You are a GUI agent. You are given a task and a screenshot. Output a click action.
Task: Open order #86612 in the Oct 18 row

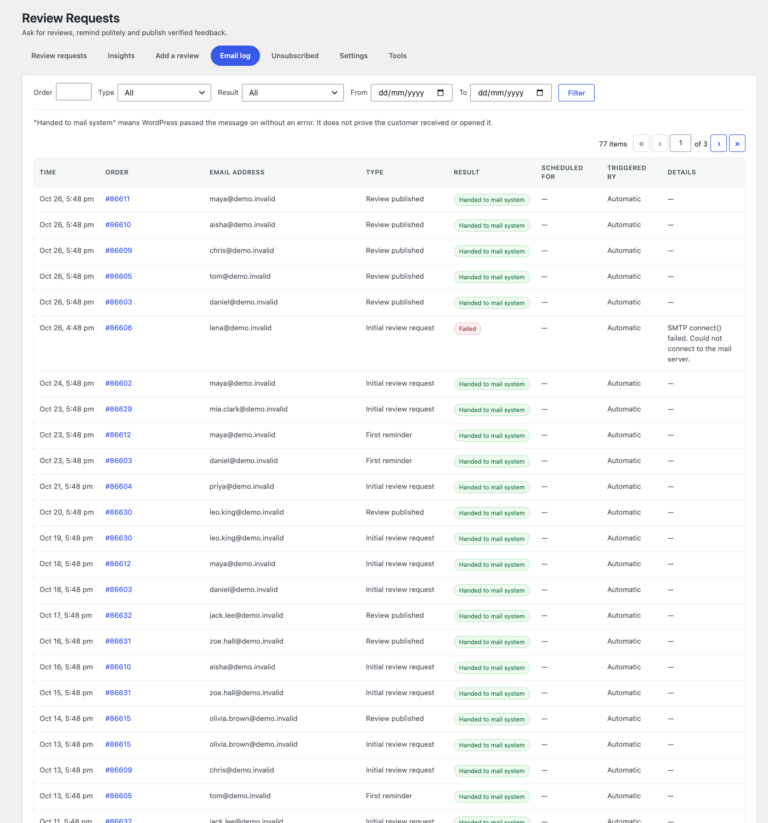[118, 564]
